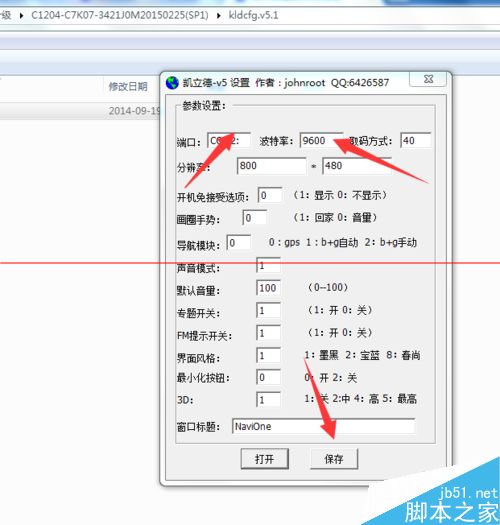
Task: Sort by 修改日期 column header in Explorer
Action: pos(128,87)
